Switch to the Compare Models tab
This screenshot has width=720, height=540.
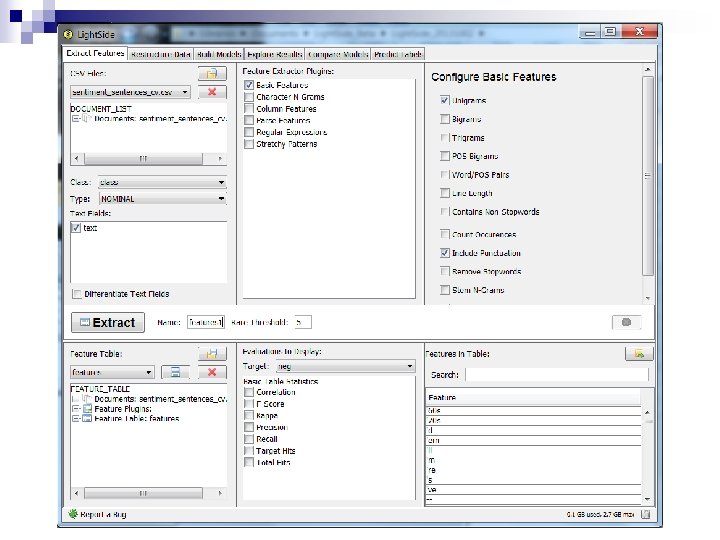point(338,54)
